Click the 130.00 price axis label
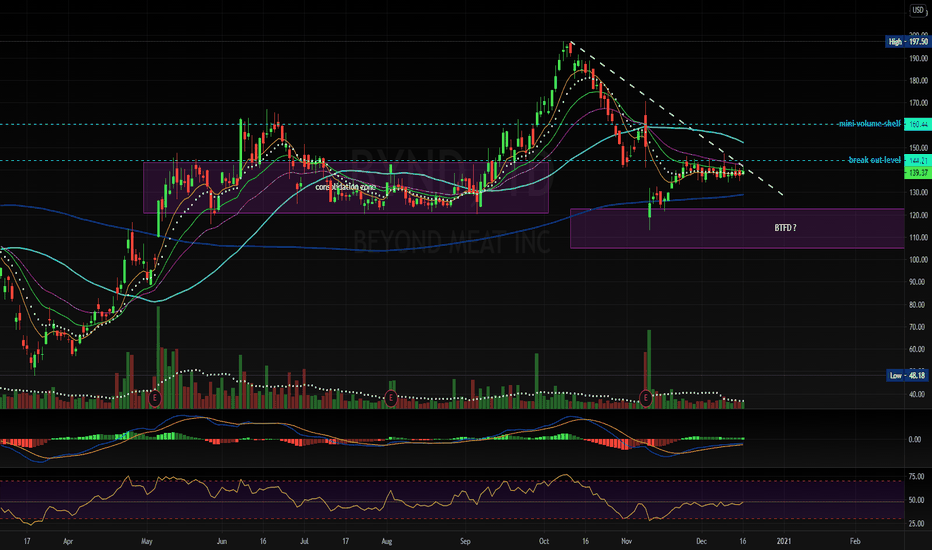This screenshot has height=550, width=932. 918,193
